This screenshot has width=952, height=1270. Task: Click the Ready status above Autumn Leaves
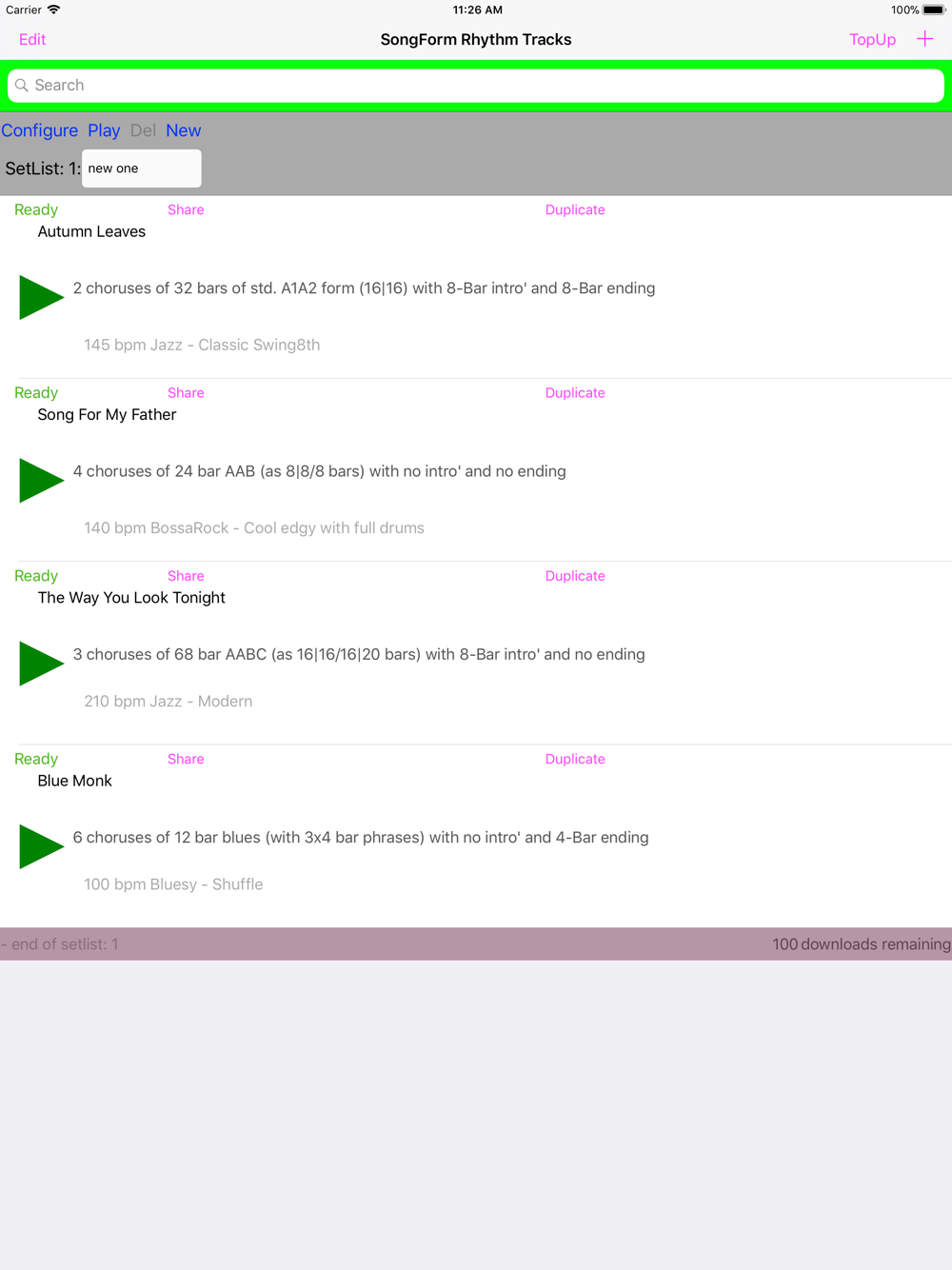tap(36, 209)
